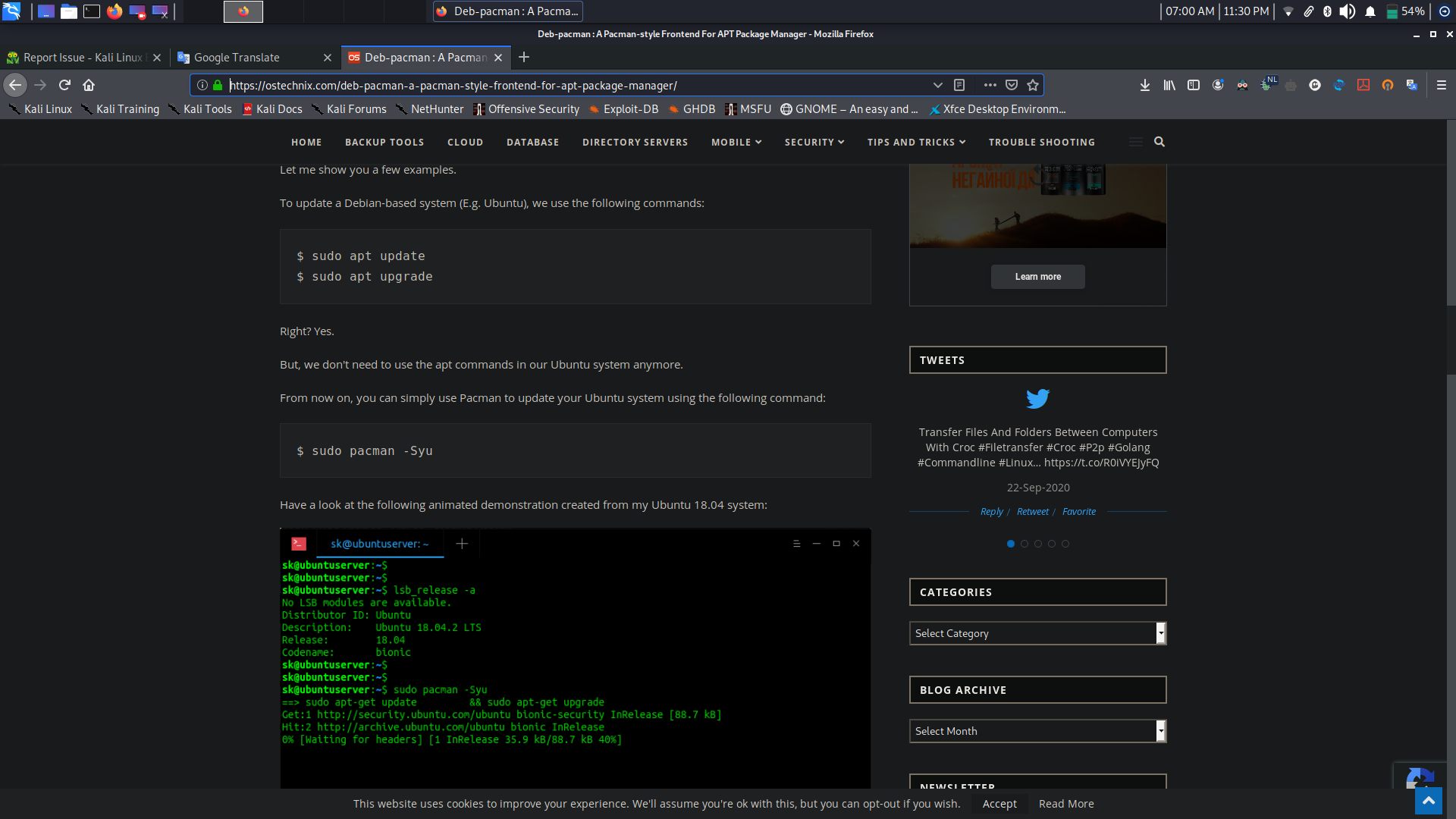Screen dimensions: 1456x819
Task: Click the site search magnifier icon
Action: pyautogui.click(x=1159, y=142)
